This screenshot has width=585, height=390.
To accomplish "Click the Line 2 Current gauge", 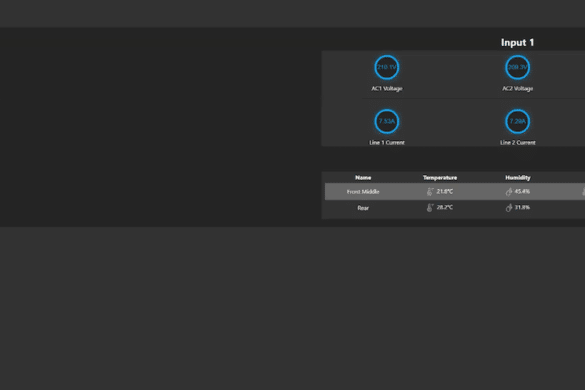I will pos(517,121).
